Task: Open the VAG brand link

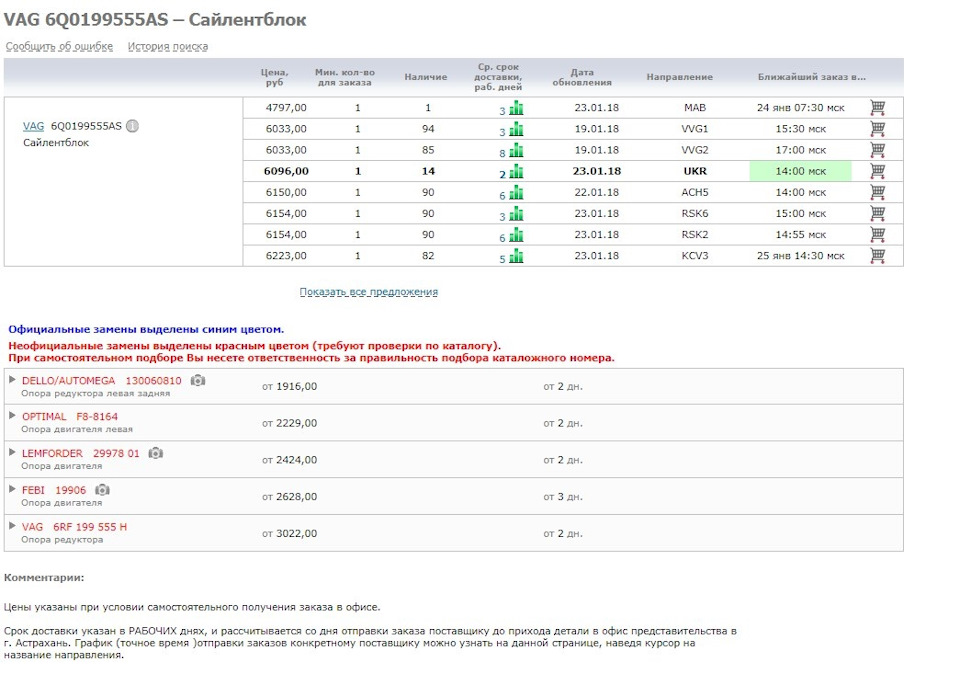Action: (x=33, y=126)
